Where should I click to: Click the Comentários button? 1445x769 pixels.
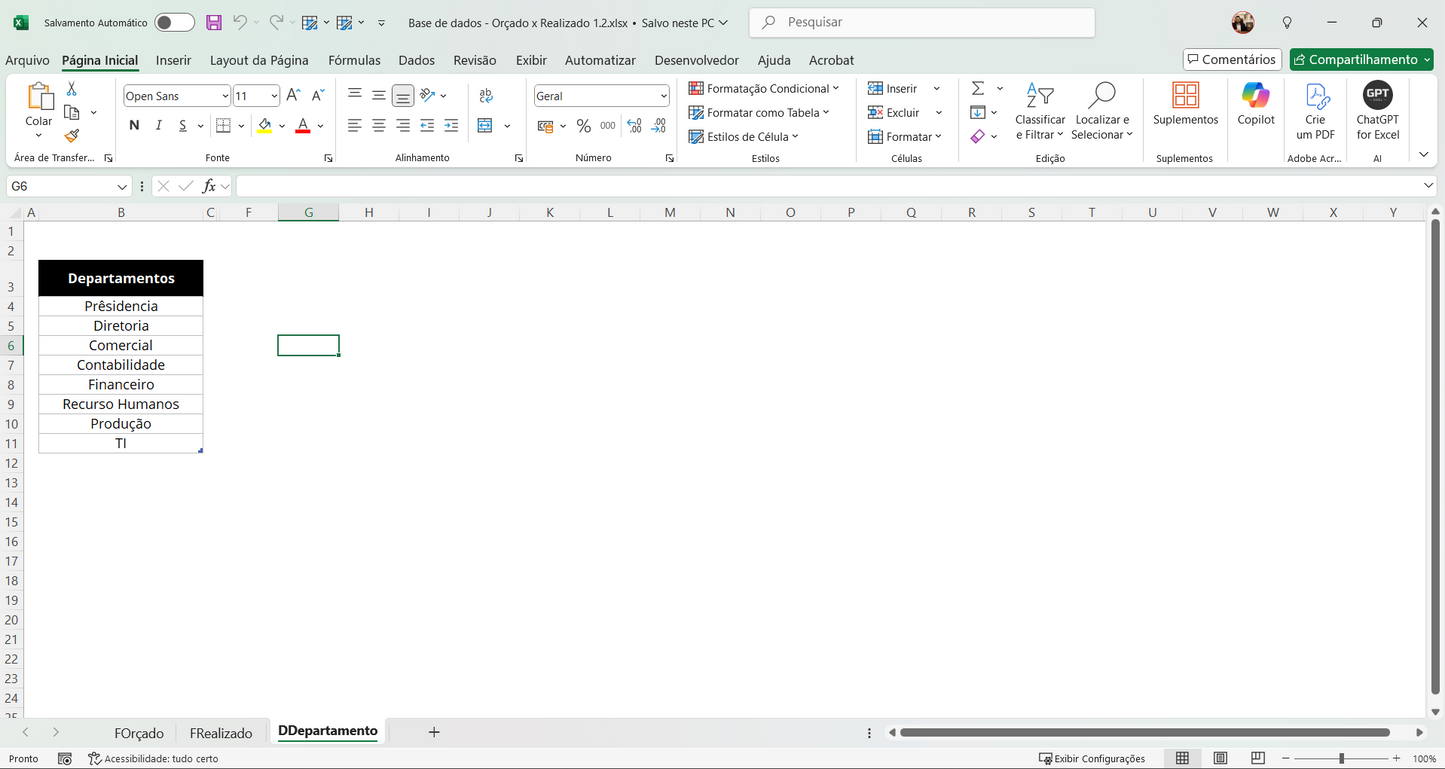point(1231,59)
